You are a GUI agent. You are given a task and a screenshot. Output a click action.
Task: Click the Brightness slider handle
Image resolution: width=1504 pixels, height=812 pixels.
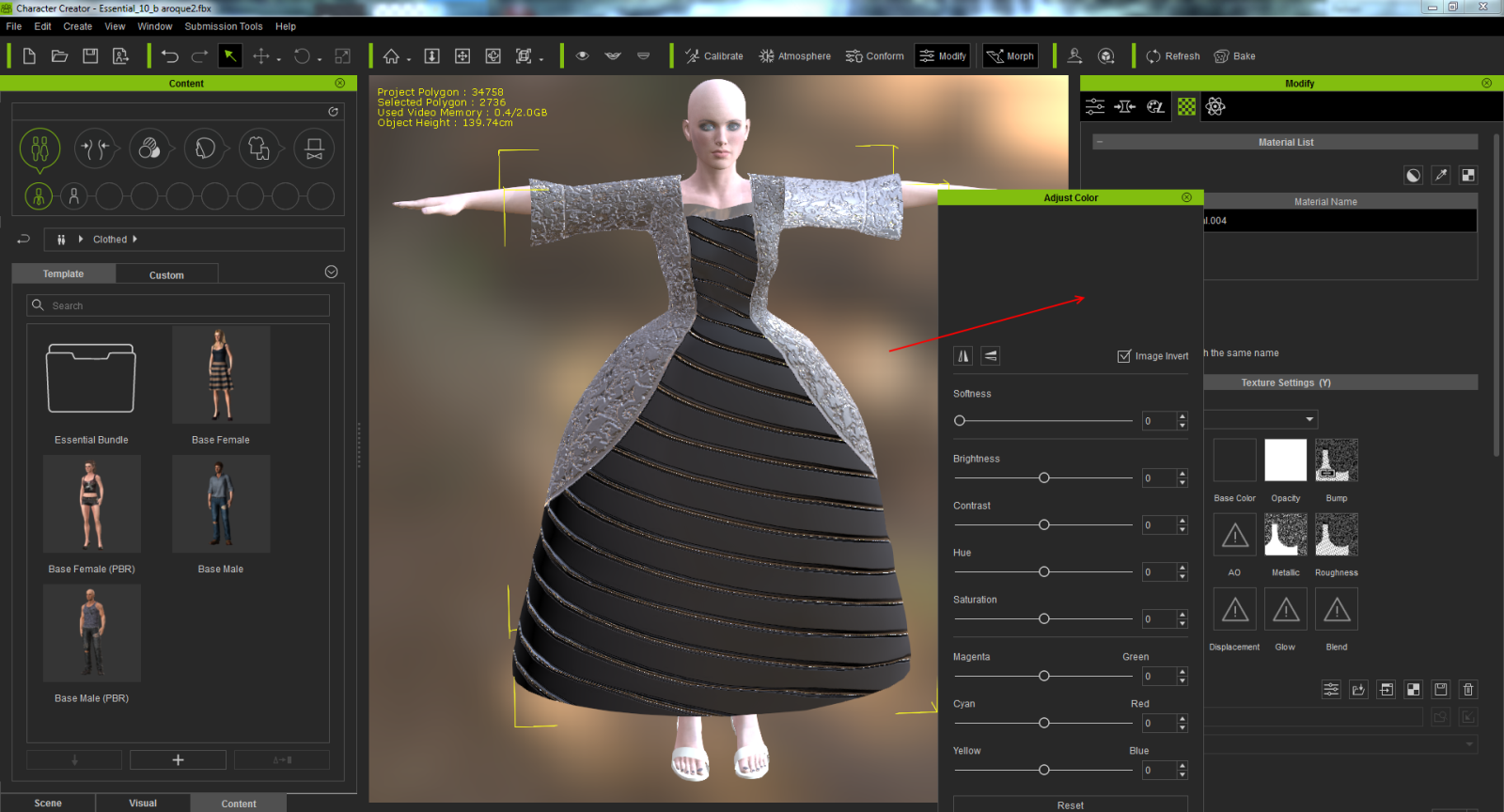point(1043,478)
